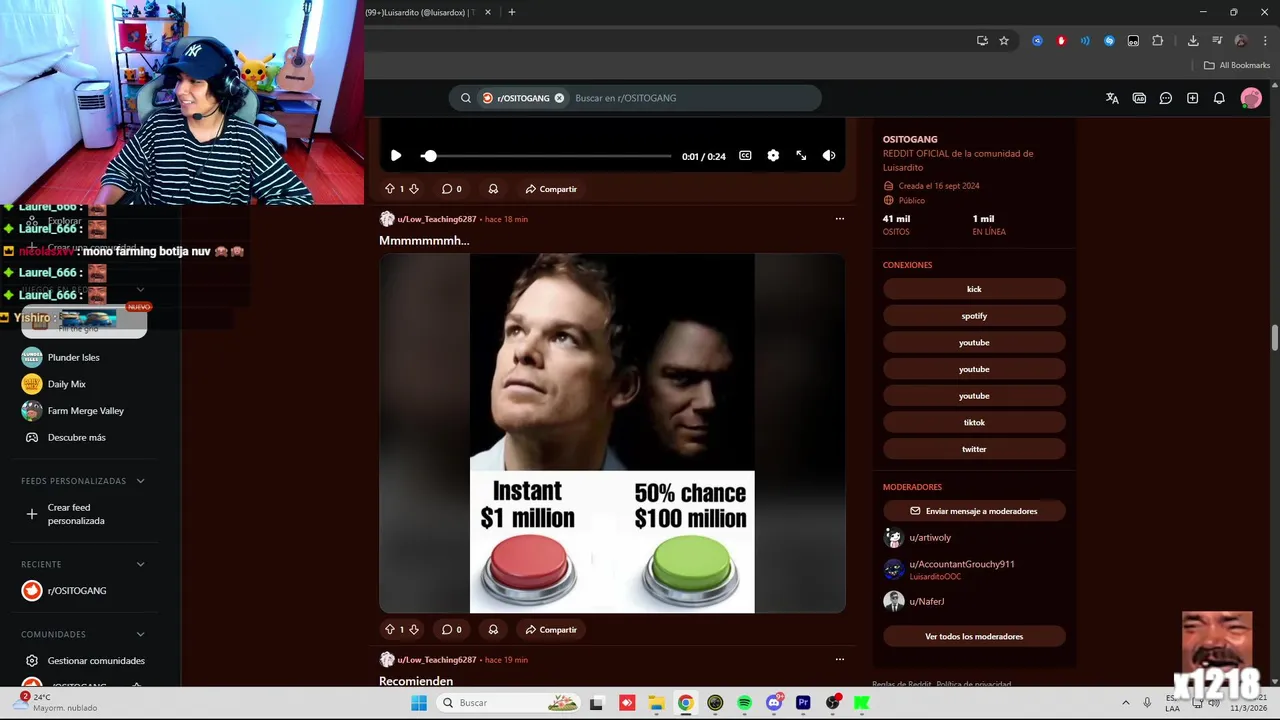Collapse the Reciente section
The width and height of the screenshot is (1280, 720).
[x=140, y=564]
